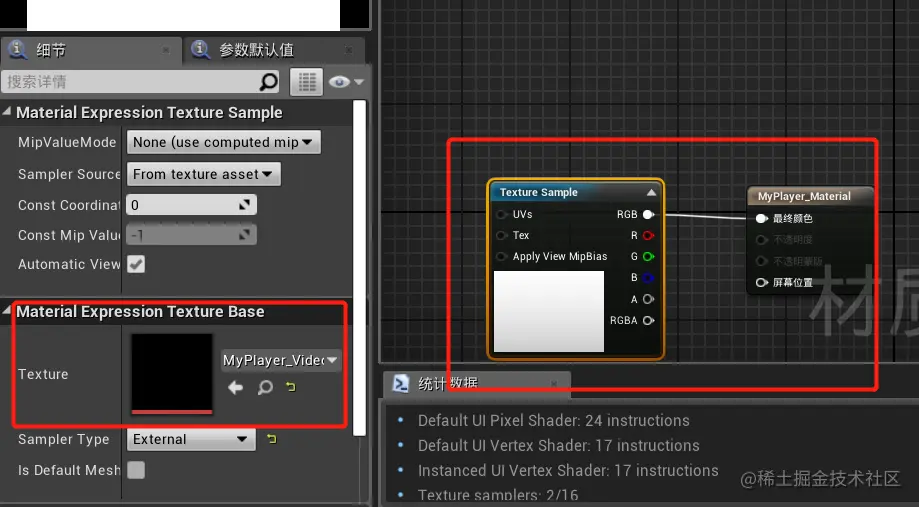Click the white Texture Sample node preview
Image resolution: width=919 pixels, height=507 pixels.
click(x=549, y=311)
